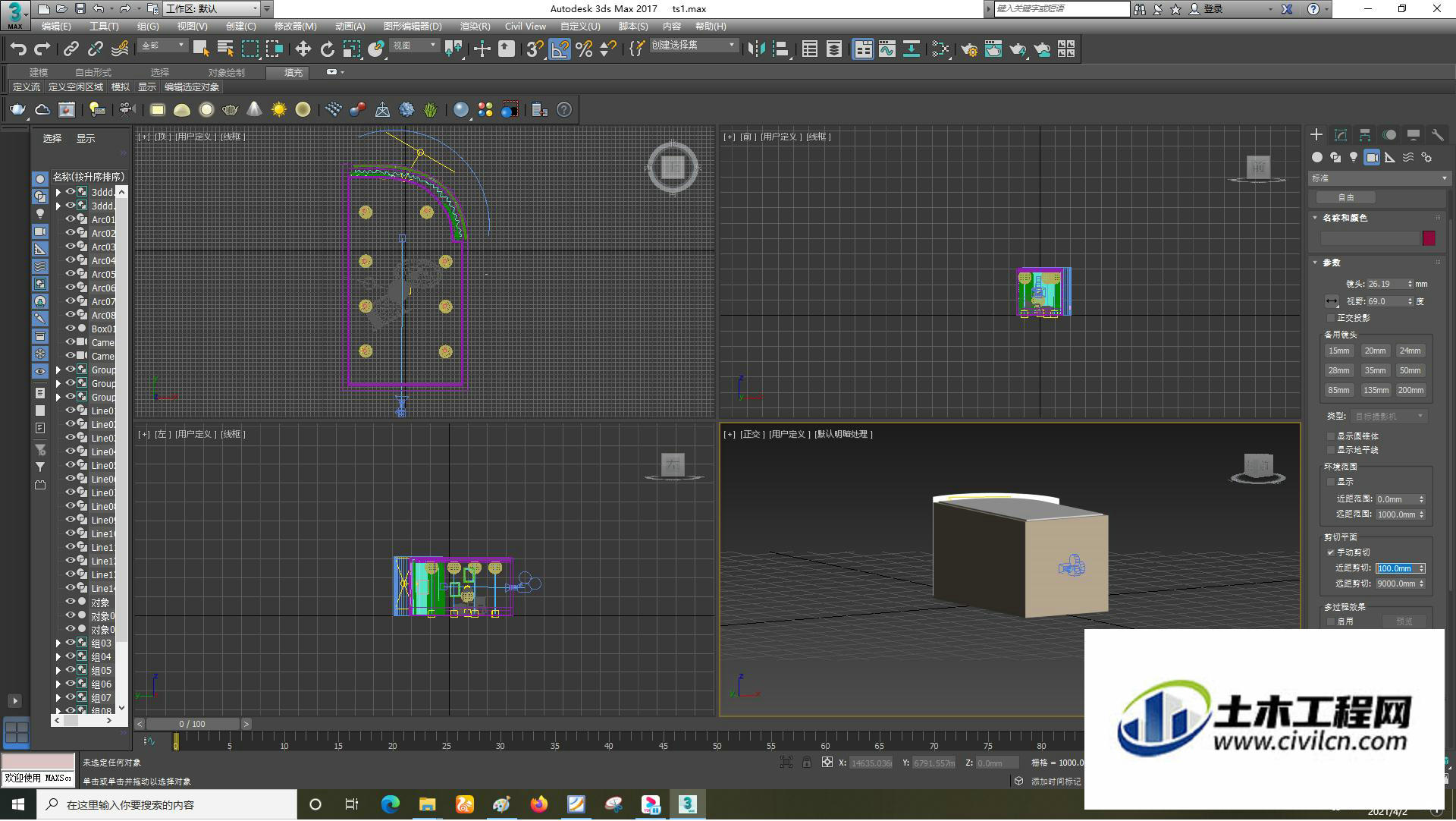Image resolution: width=1456 pixels, height=821 pixels.
Task: Activate Select and Move tool
Action: [303, 49]
